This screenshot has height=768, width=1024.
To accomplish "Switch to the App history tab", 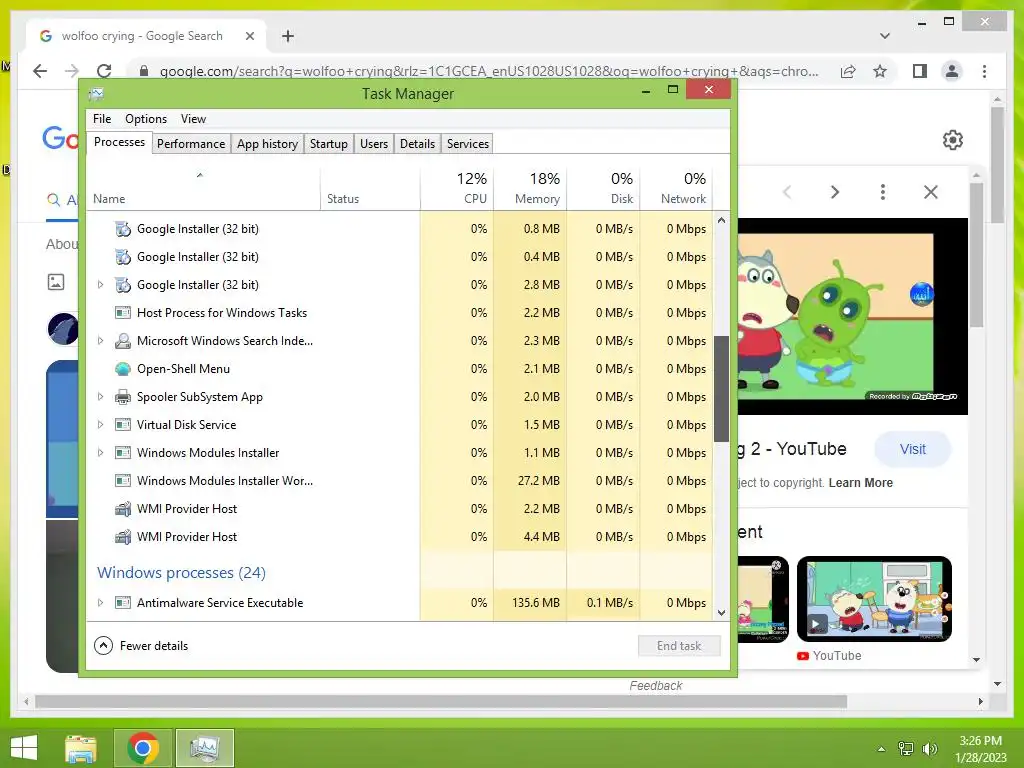I will click(267, 144).
